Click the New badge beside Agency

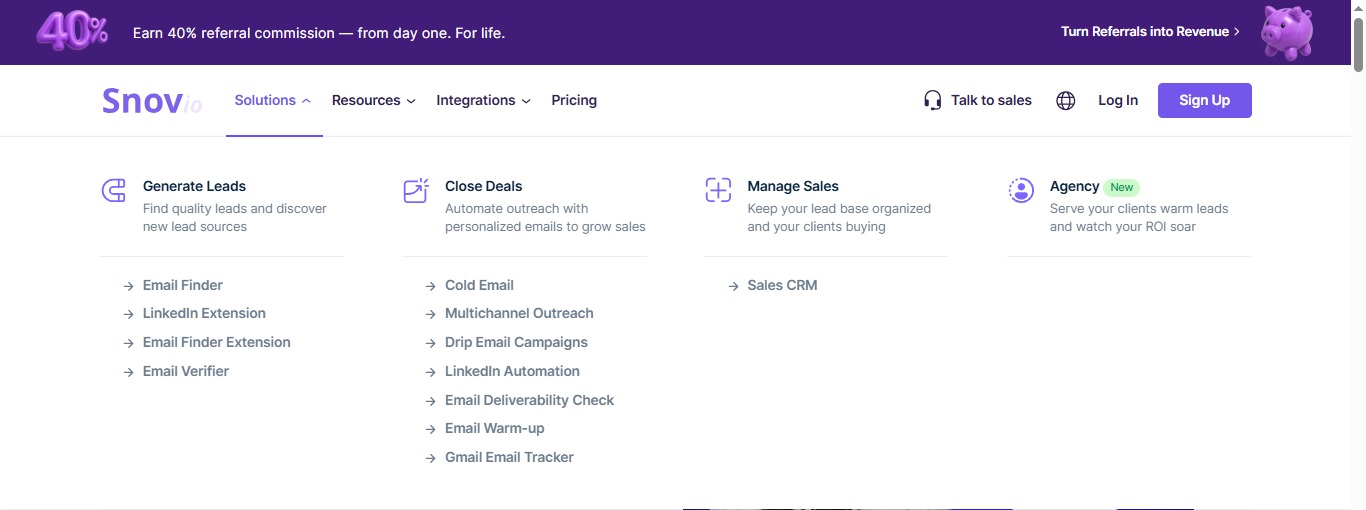click(1122, 187)
